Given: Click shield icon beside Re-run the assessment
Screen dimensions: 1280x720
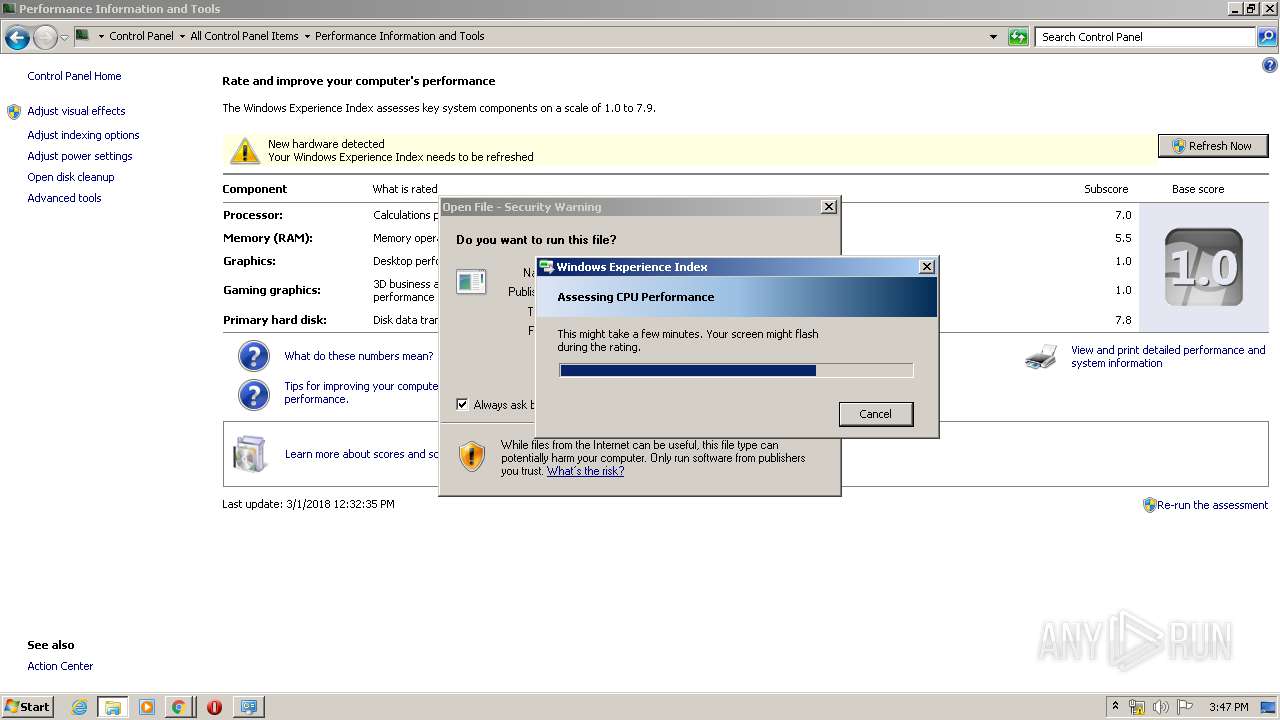Looking at the screenshot, I should [x=1149, y=505].
